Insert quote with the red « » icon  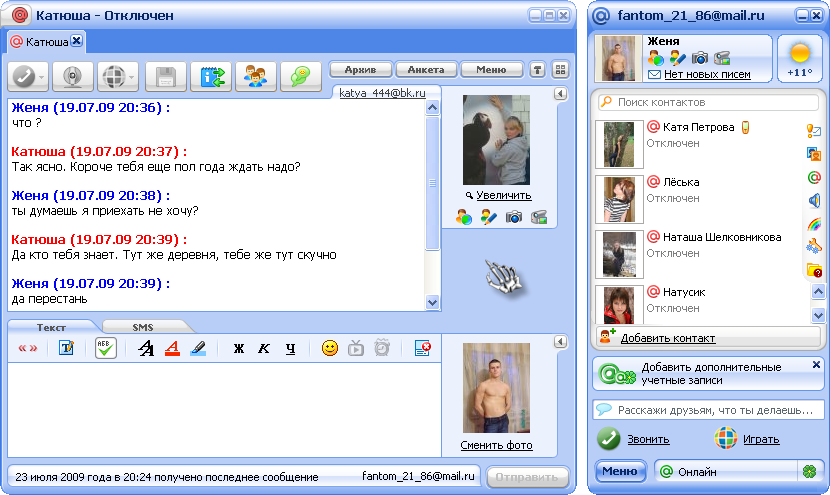[28, 348]
